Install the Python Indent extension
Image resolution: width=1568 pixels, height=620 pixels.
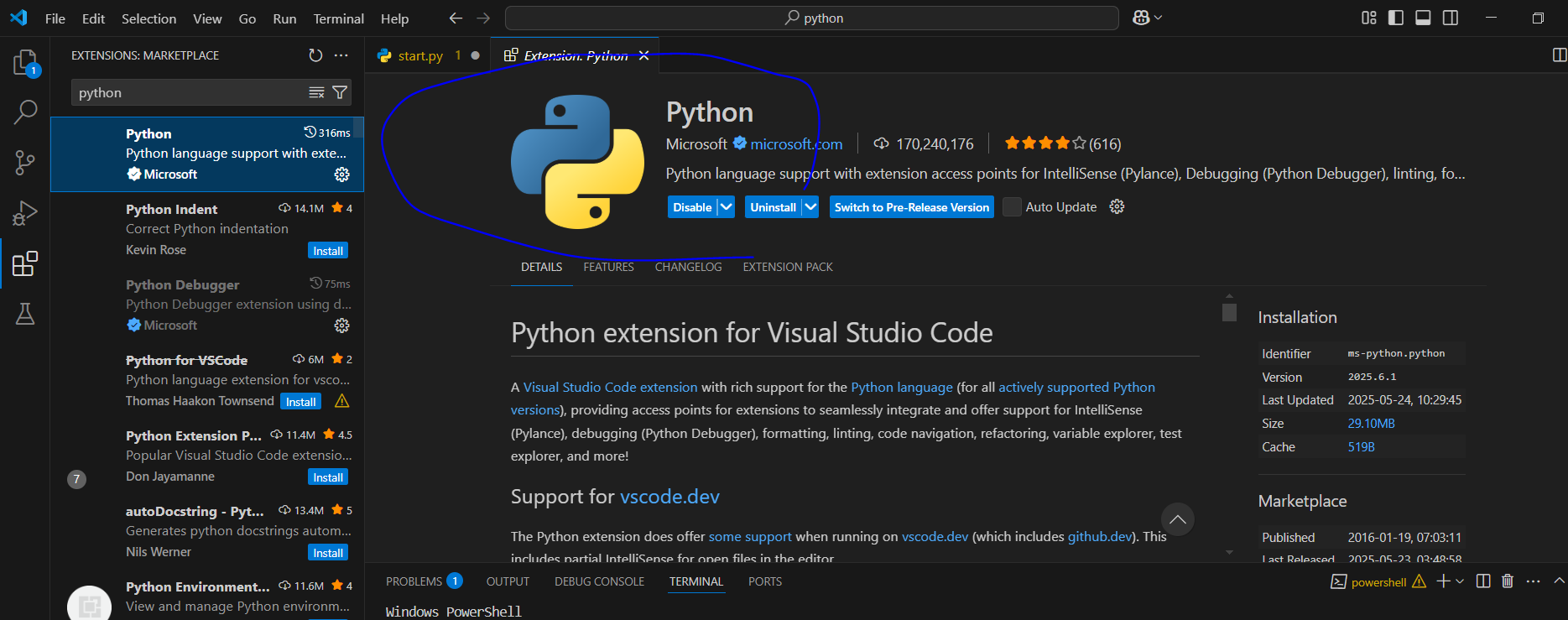[328, 251]
